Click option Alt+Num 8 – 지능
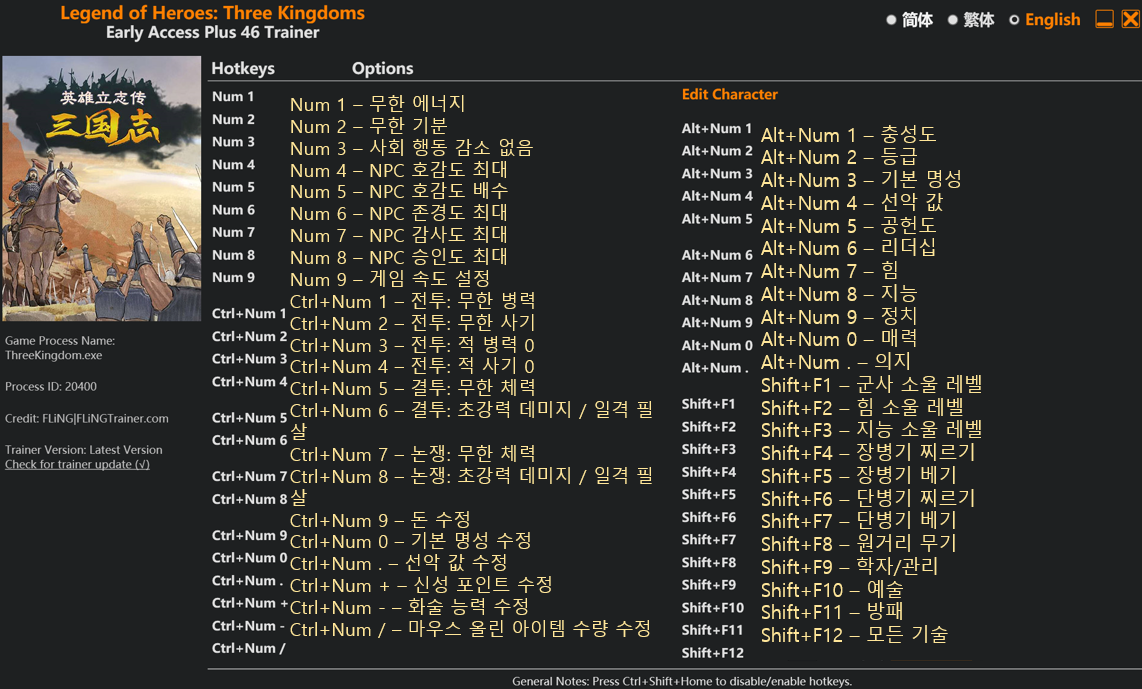Viewport: 1142px width, 689px height. point(839,294)
